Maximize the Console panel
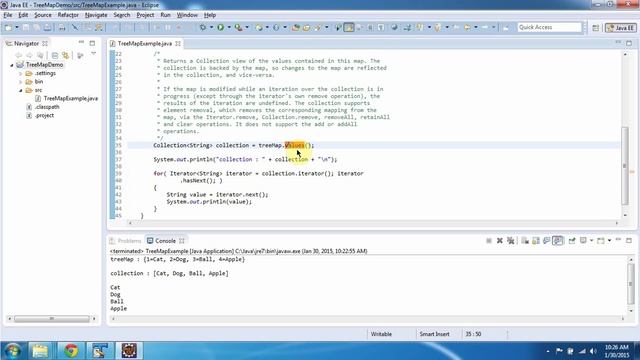 click(x=629, y=240)
